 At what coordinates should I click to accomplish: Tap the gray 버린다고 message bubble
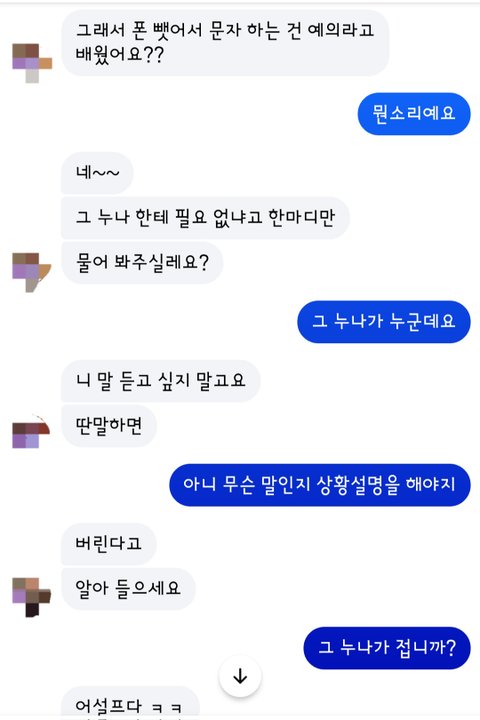[109, 544]
